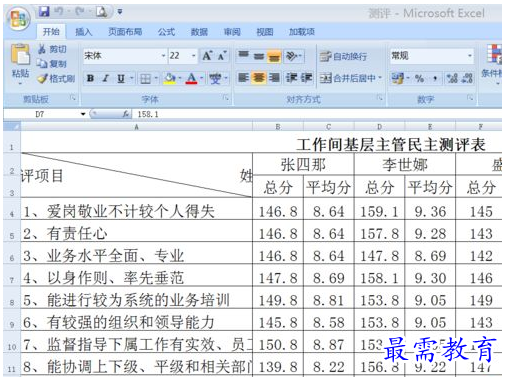Screen dimensions: 505x381
Task: Align text to bottom of cell
Action: tap(274, 56)
